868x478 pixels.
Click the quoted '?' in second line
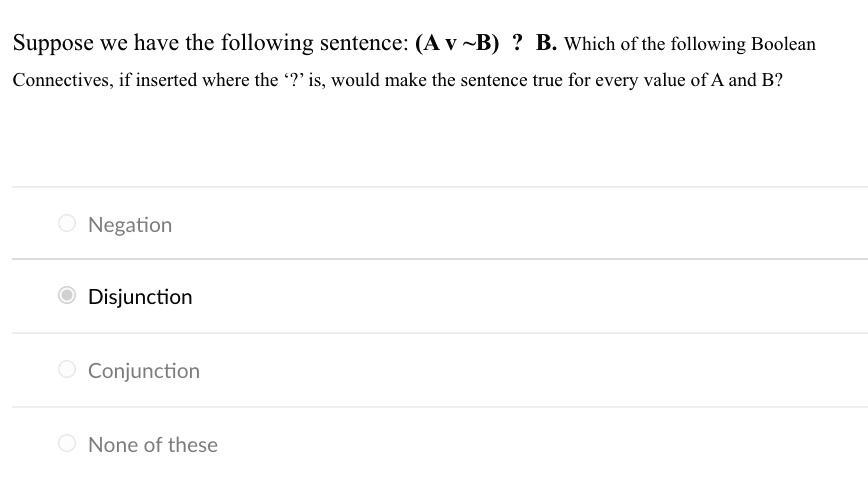(x=293, y=80)
